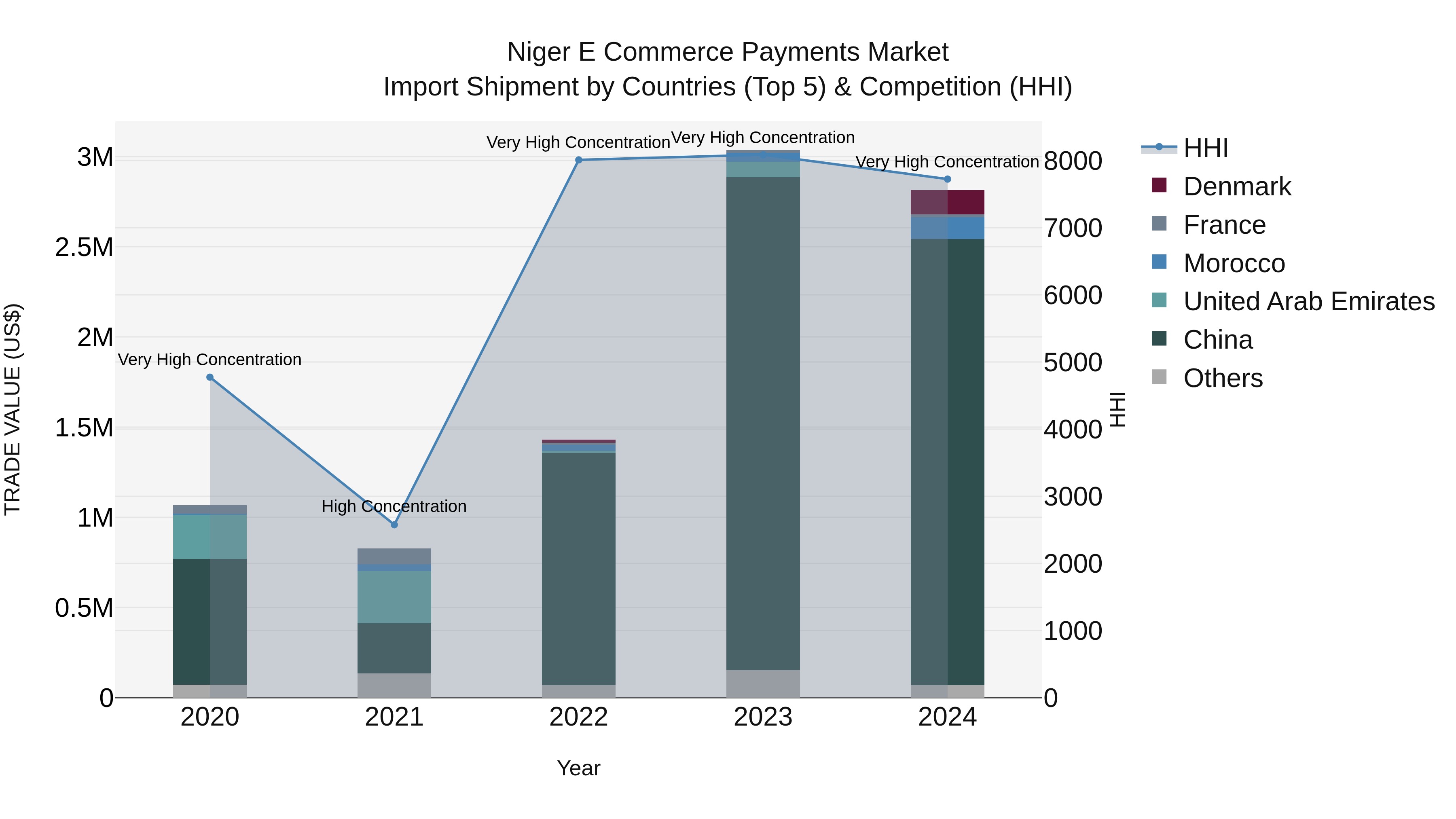Click the 2023 x-axis year label

(763, 717)
